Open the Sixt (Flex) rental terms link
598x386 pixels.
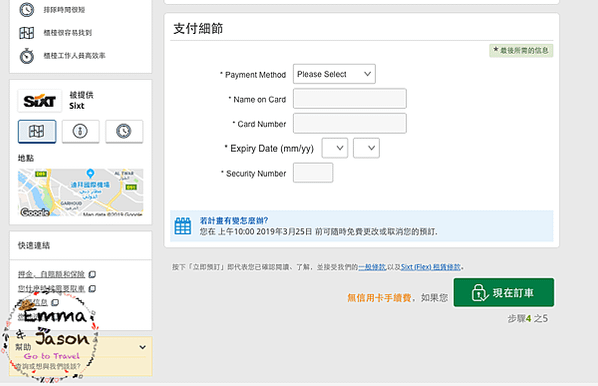pos(431,267)
